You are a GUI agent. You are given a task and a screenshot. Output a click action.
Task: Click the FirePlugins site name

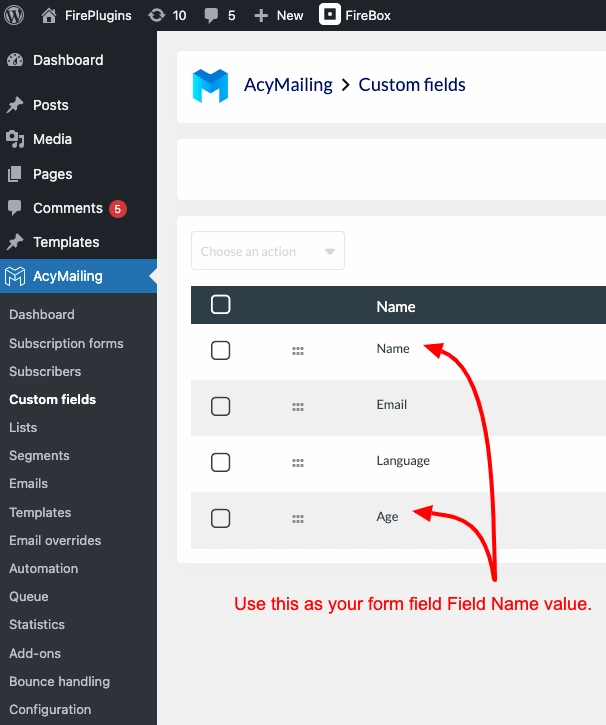(x=98, y=16)
